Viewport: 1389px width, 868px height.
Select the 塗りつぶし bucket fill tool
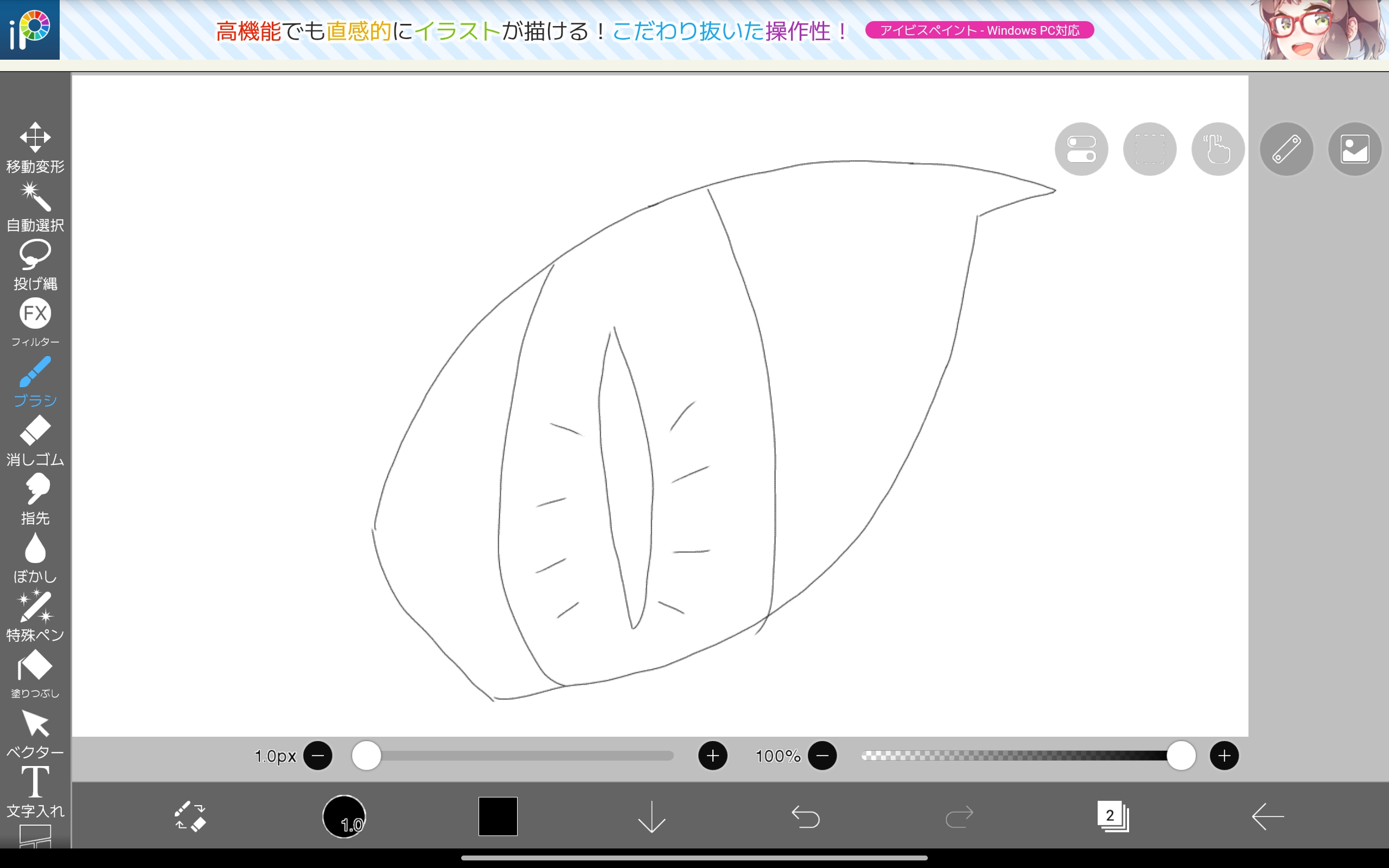click(x=35, y=674)
